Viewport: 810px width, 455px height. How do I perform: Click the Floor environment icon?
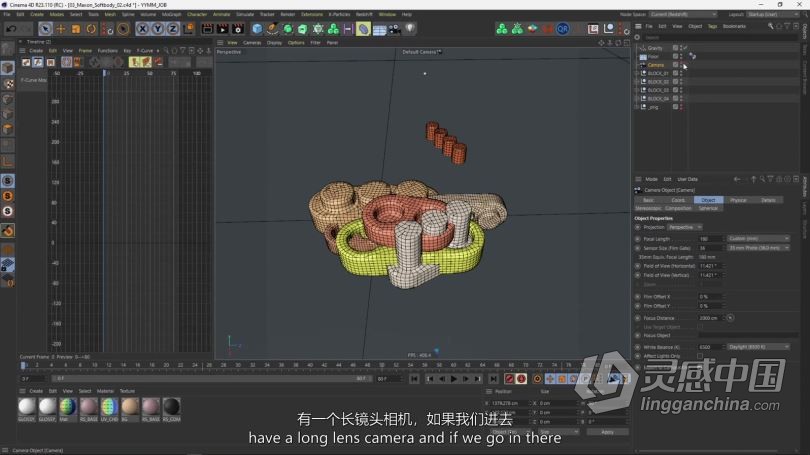click(x=379, y=29)
